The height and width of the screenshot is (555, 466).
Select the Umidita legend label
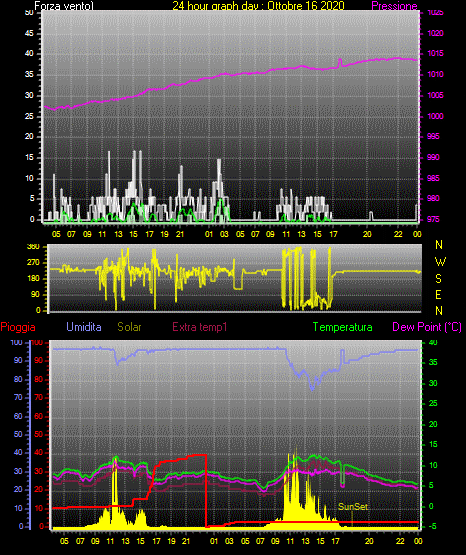click(84, 327)
